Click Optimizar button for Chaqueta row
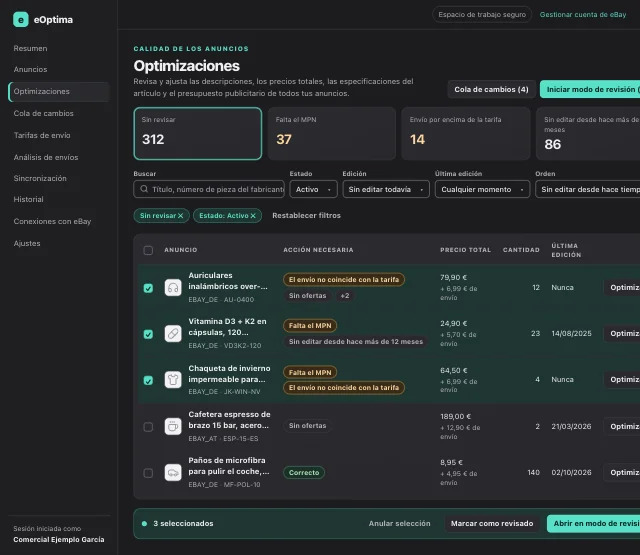This screenshot has width=640, height=555. [x=622, y=380]
